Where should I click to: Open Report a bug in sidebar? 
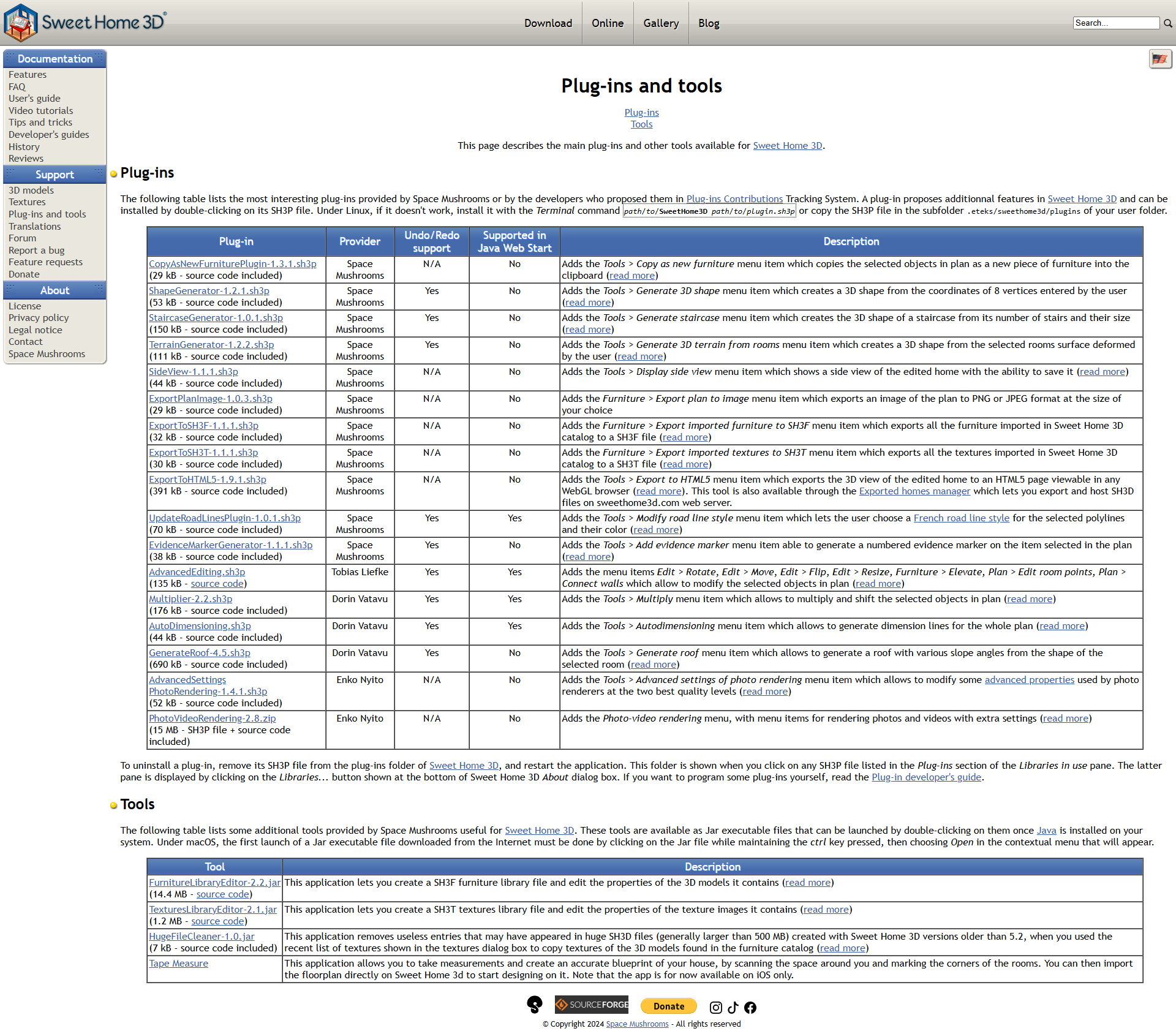(37, 250)
